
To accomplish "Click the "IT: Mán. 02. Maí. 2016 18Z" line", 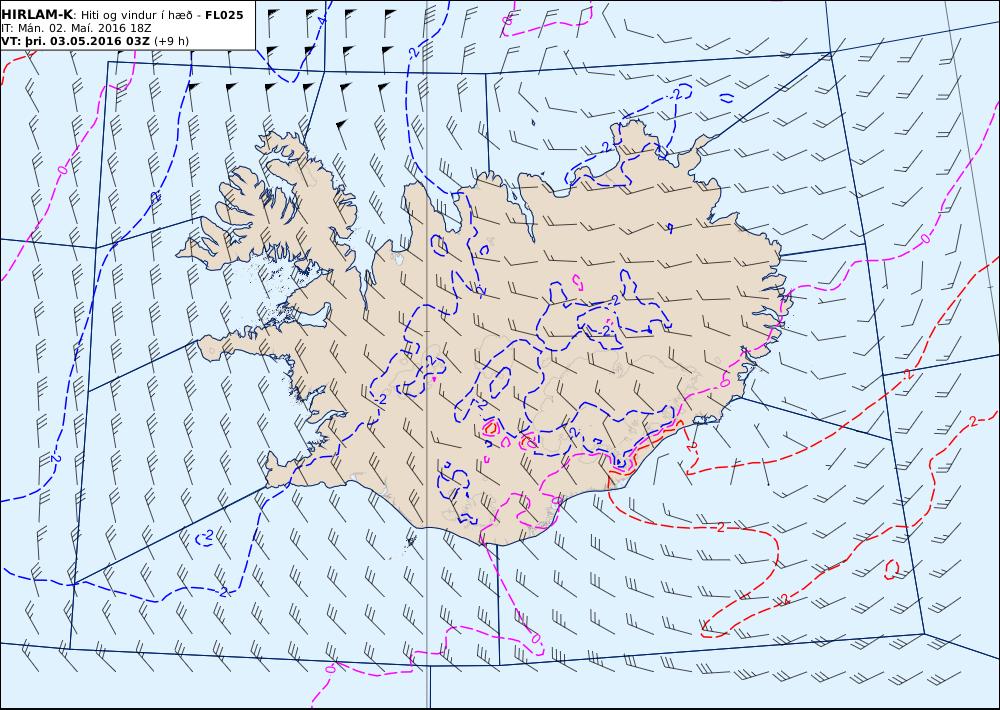I will pyautogui.click(x=76, y=28).
